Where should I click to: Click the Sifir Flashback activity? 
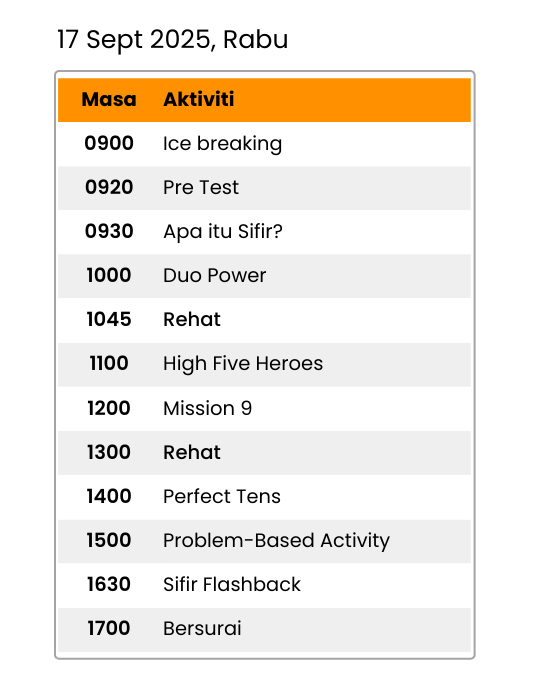pyautogui.click(x=232, y=585)
